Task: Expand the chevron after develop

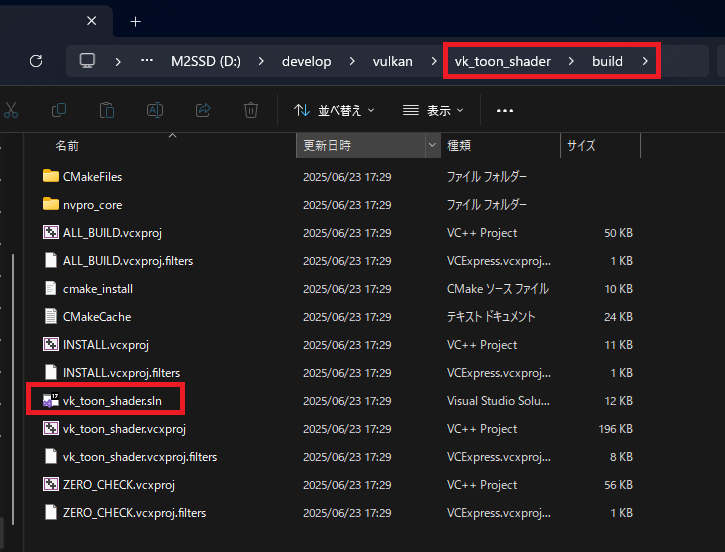Action: click(352, 61)
